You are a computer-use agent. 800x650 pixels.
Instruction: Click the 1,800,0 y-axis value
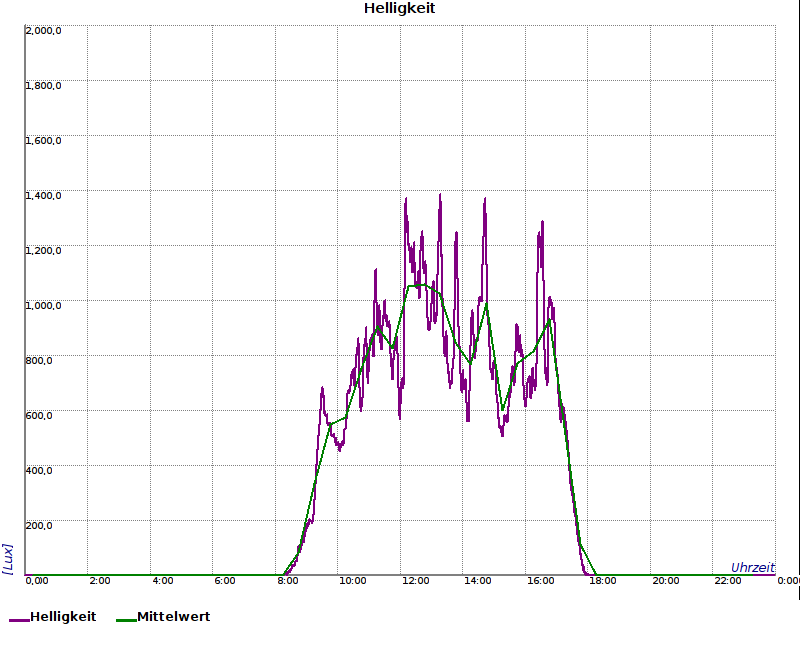(x=43, y=86)
